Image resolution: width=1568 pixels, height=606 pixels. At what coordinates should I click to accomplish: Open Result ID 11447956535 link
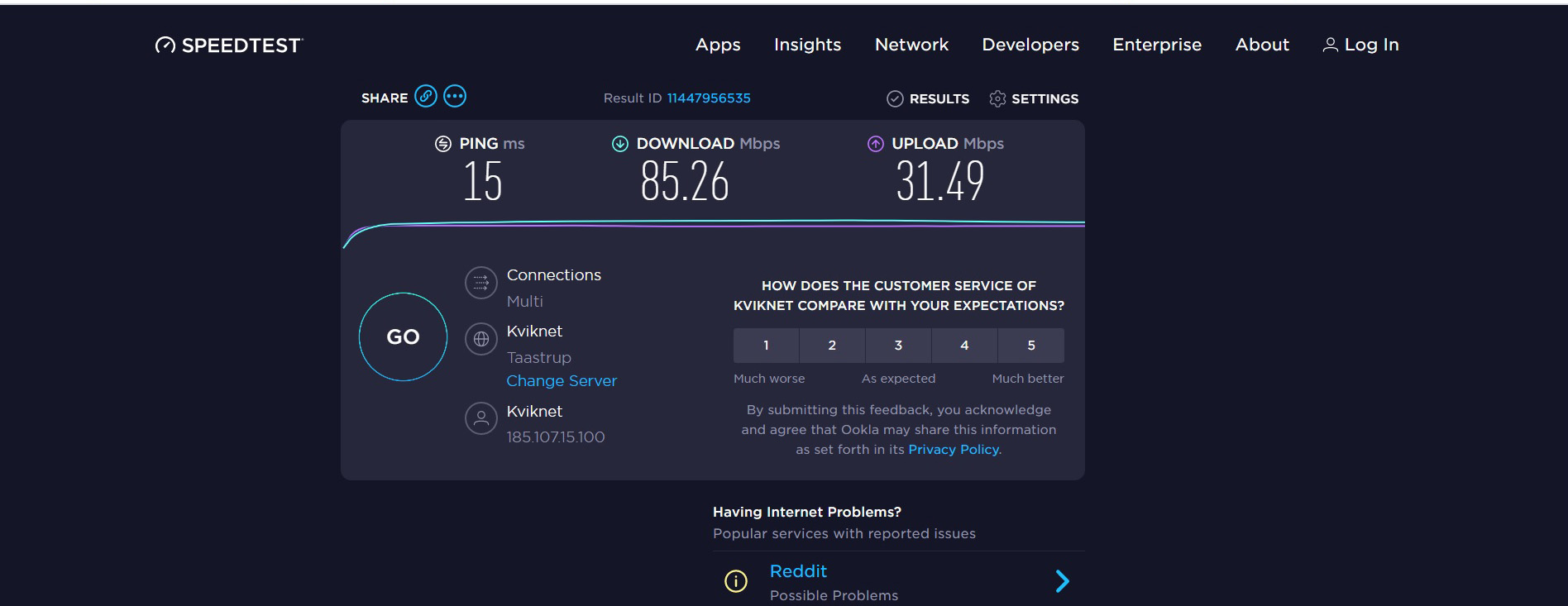click(x=709, y=98)
